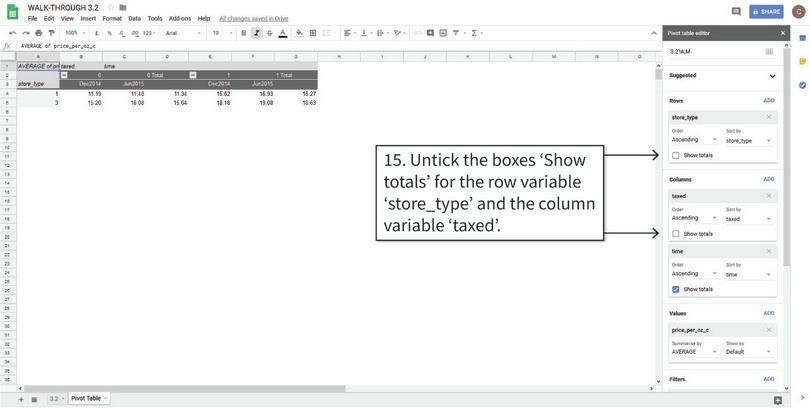The height and width of the screenshot is (408, 810).
Task: Open the borders tool
Action: pyautogui.click(x=313, y=33)
